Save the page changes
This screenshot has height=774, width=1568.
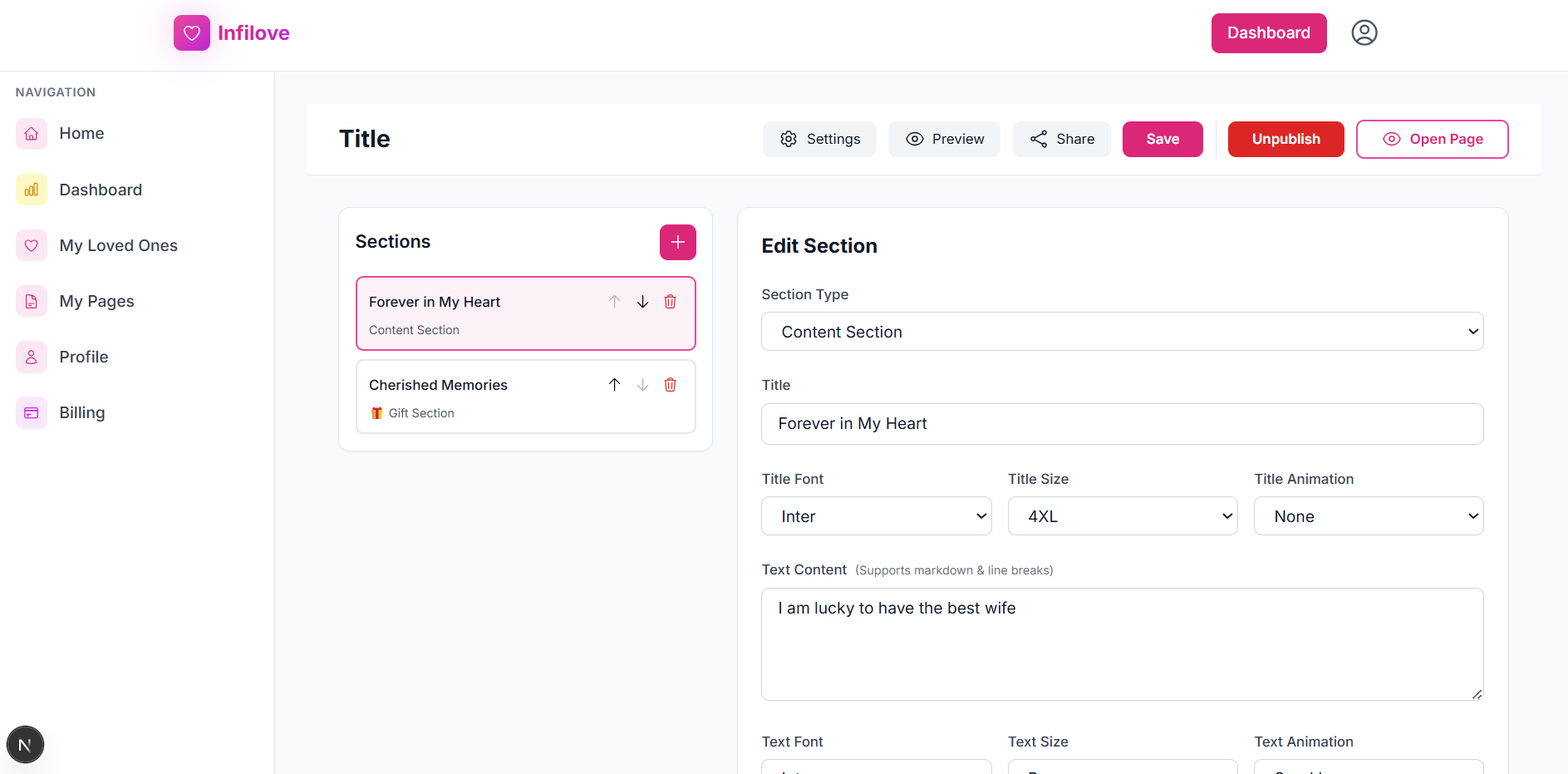pyautogui.click(x=1162, y=139)
